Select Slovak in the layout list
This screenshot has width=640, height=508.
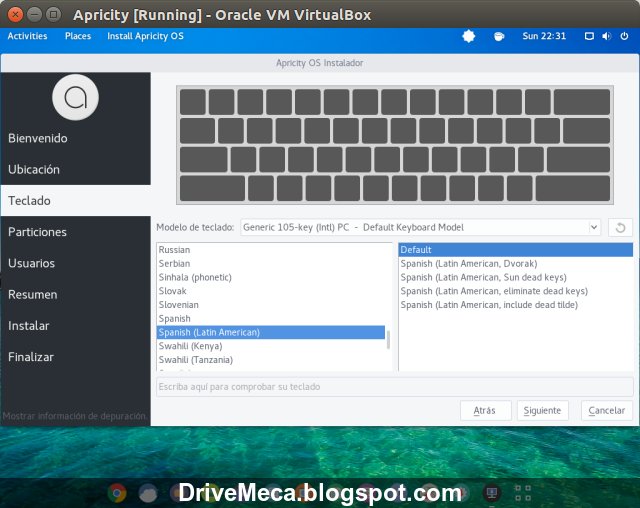click(x=271, y=291)
